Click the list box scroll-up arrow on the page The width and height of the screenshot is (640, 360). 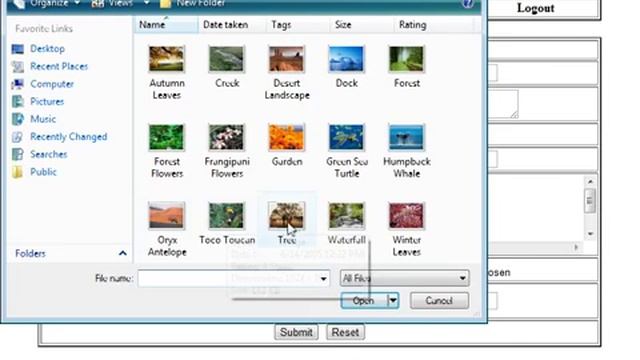(x=590, y=181)
